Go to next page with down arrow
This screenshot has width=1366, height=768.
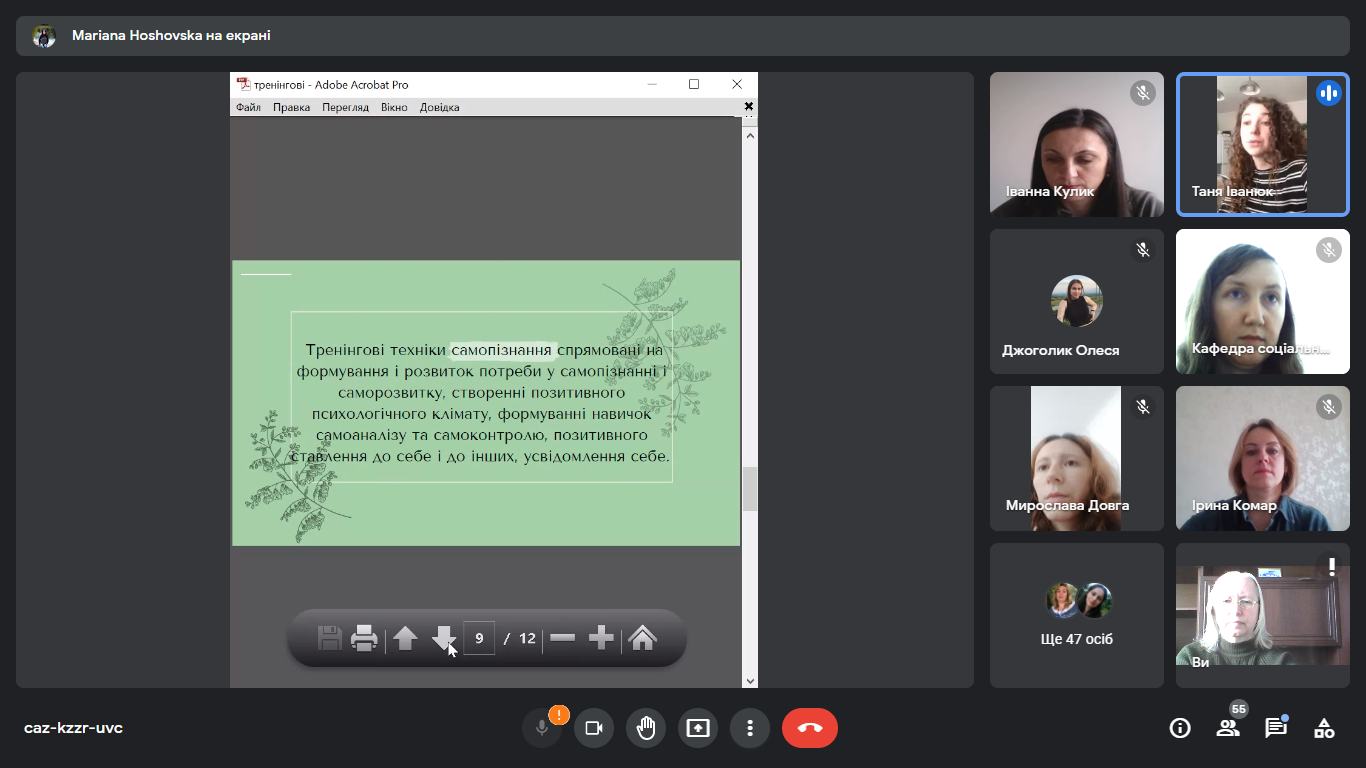pyautogui.click(x=443, y=638)
